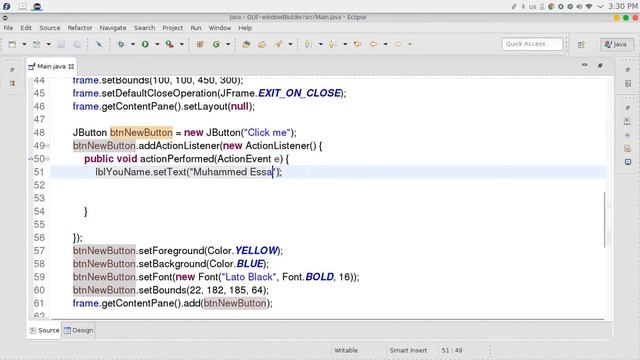Open the Next Annotation dropdown arrow
This screenshot has height=360, width=640.
click(x=320, y=44)
